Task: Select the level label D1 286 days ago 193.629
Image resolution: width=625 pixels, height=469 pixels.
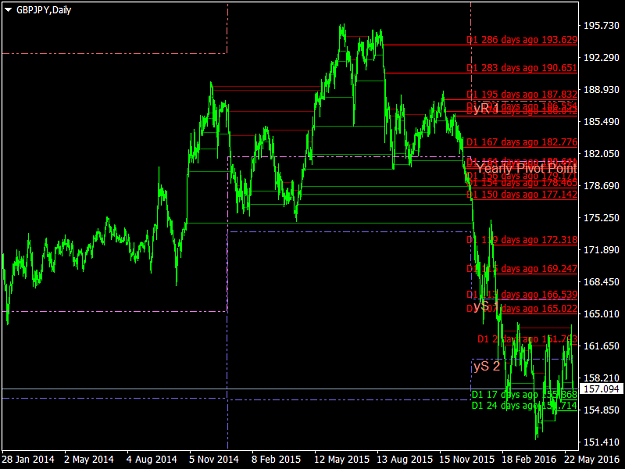Action: click(x=521, y=40)
